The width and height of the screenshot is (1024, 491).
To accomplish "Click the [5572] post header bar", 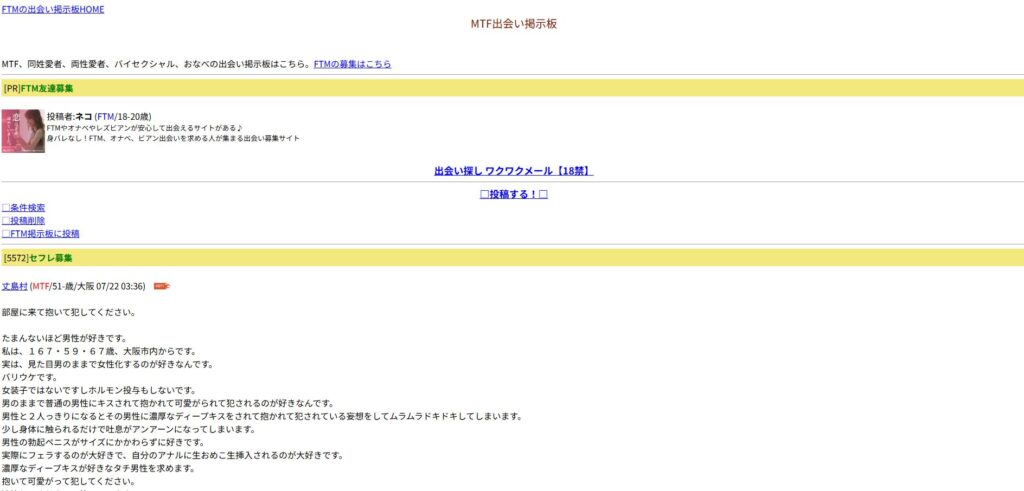I will pyautogui.click(x=512, y=258).
